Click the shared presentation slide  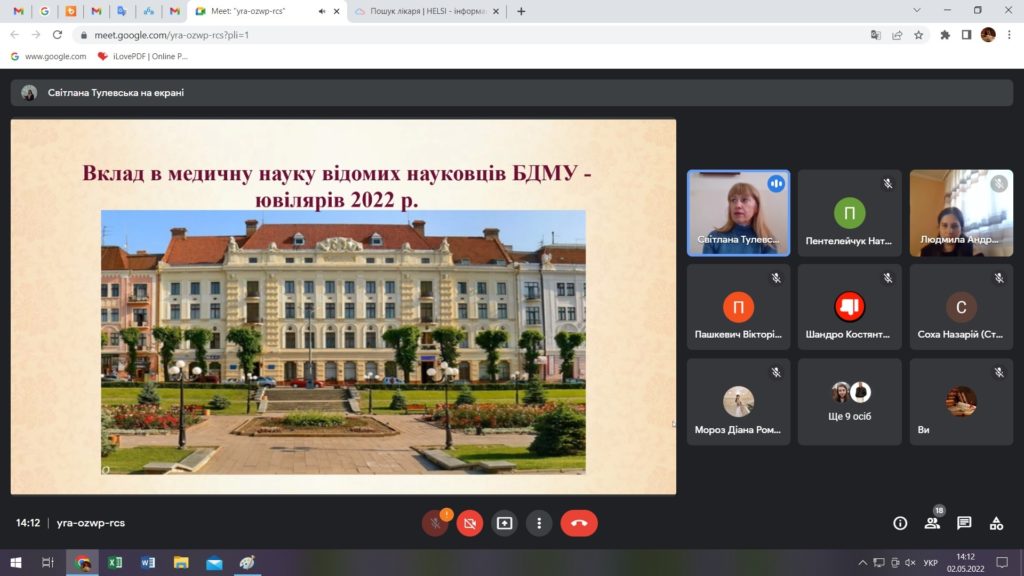tap(344, 306)
